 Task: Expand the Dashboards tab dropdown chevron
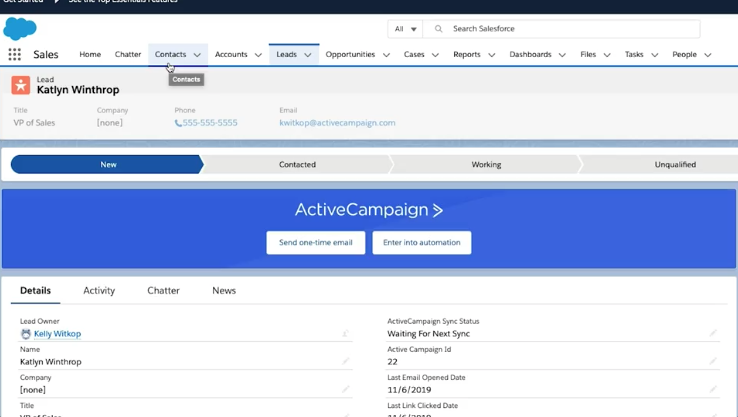(x=562, y=55)
